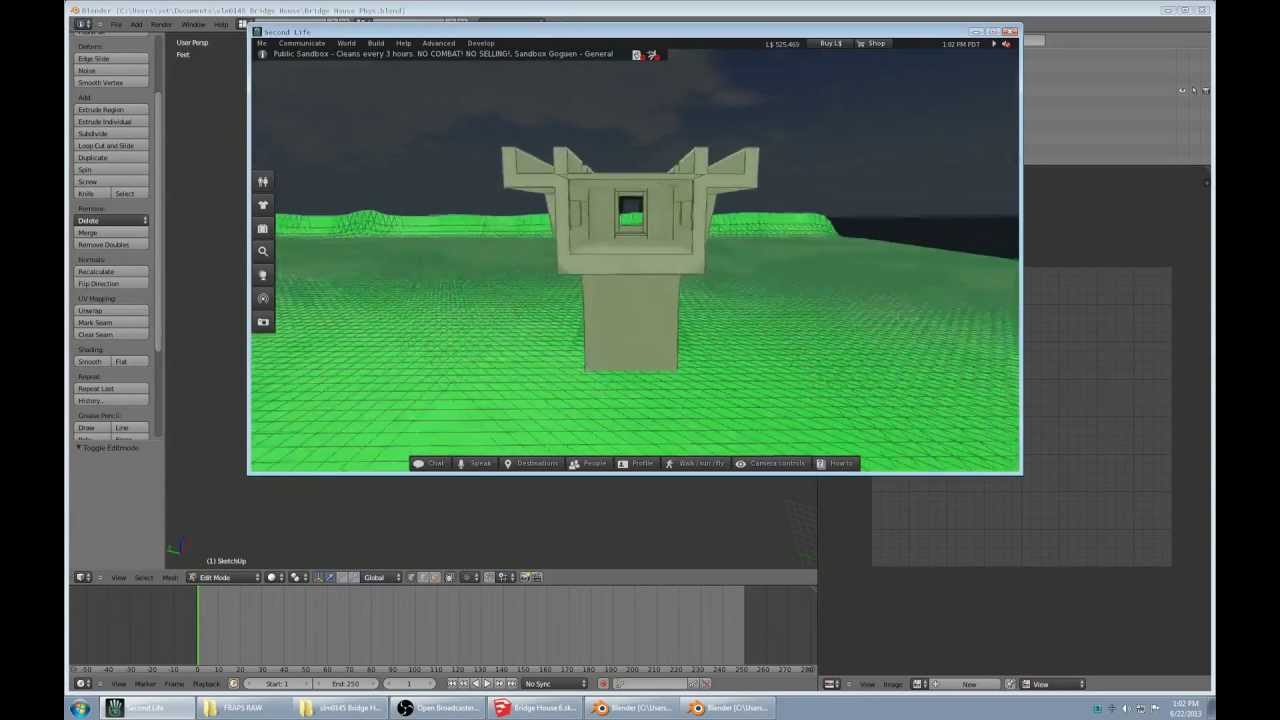
Task: Click the search magnifier icon in Second Life sidebar
Action: pos(263,252)
